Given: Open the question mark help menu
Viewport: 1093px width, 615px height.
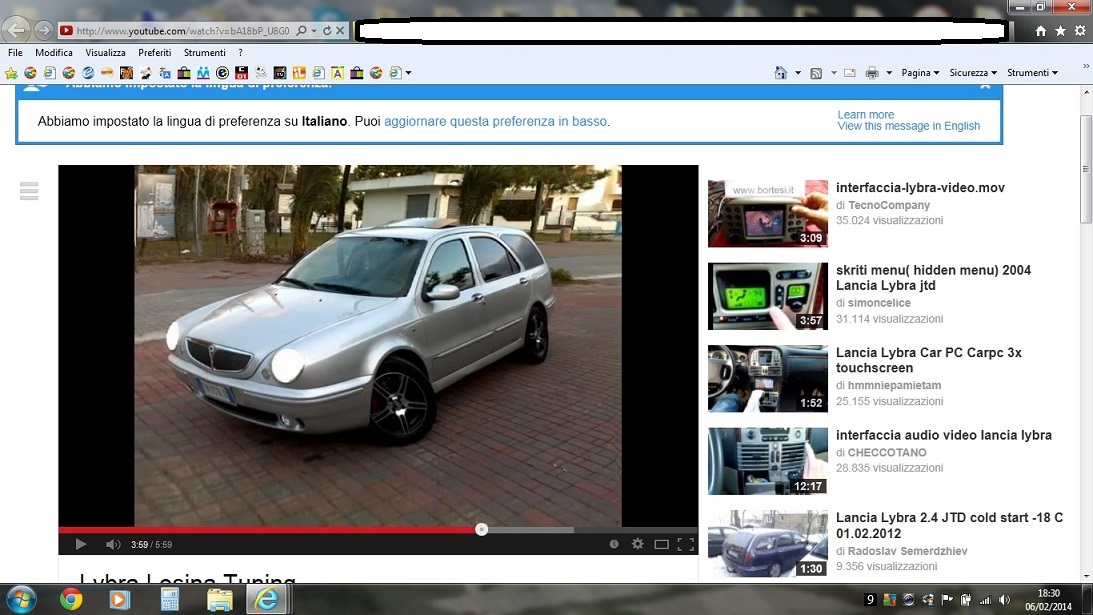Looking at the screenshot, I should click(x=240, y=52).
